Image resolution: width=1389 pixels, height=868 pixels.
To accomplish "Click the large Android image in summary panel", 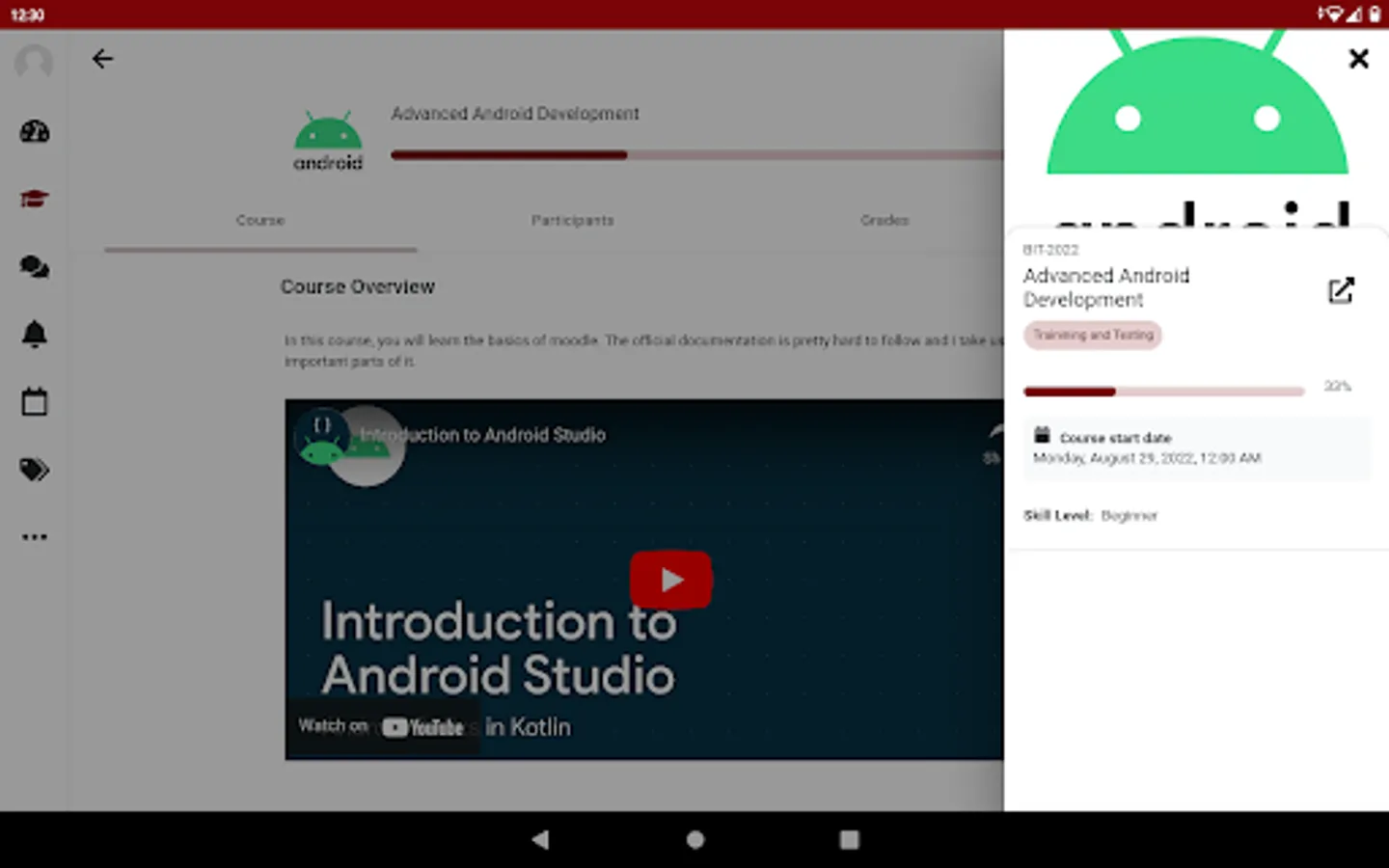I will (1197, 128).
